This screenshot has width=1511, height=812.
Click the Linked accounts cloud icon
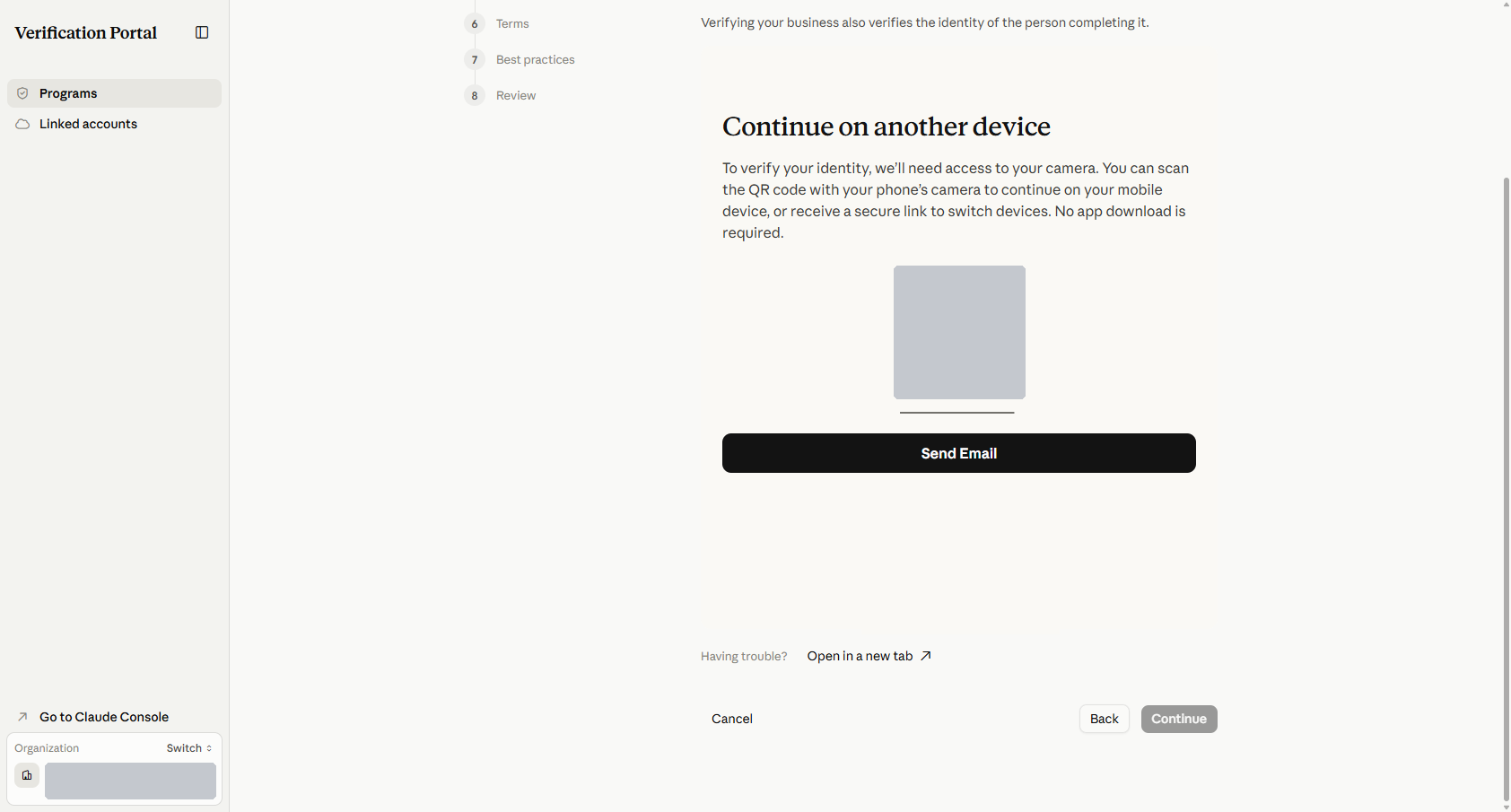22,124
